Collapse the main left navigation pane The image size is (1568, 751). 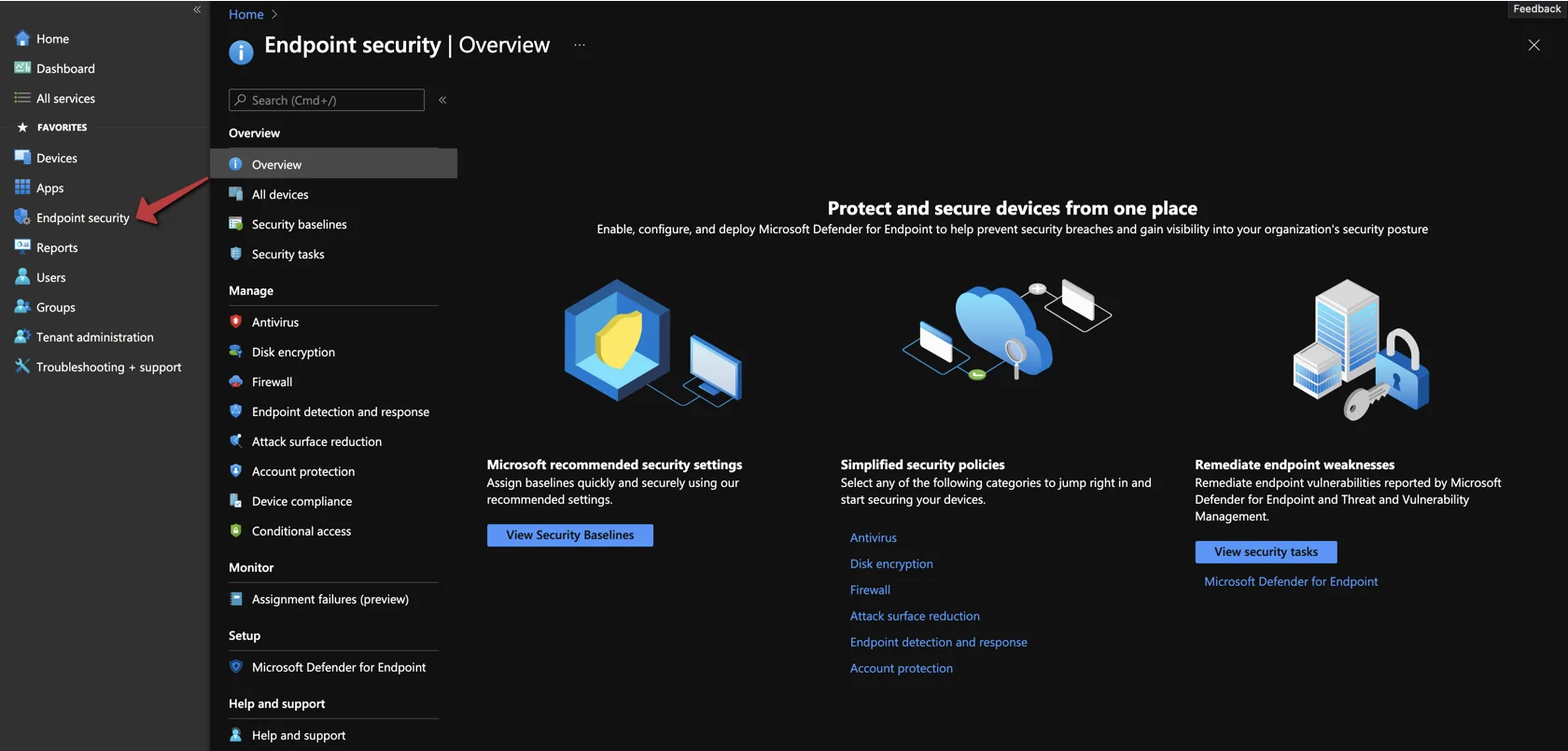point(197,9)
